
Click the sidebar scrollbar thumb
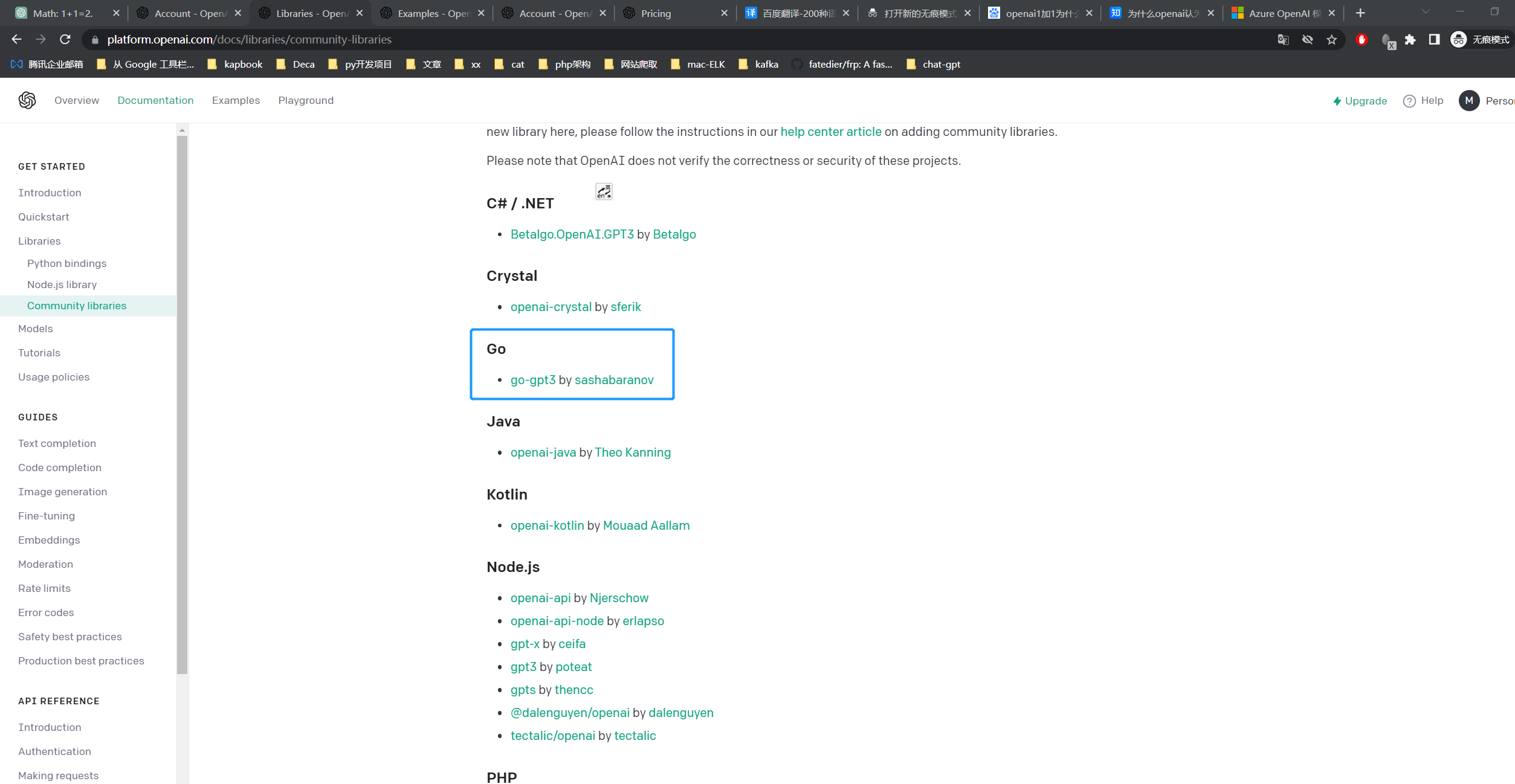point(182,405)
